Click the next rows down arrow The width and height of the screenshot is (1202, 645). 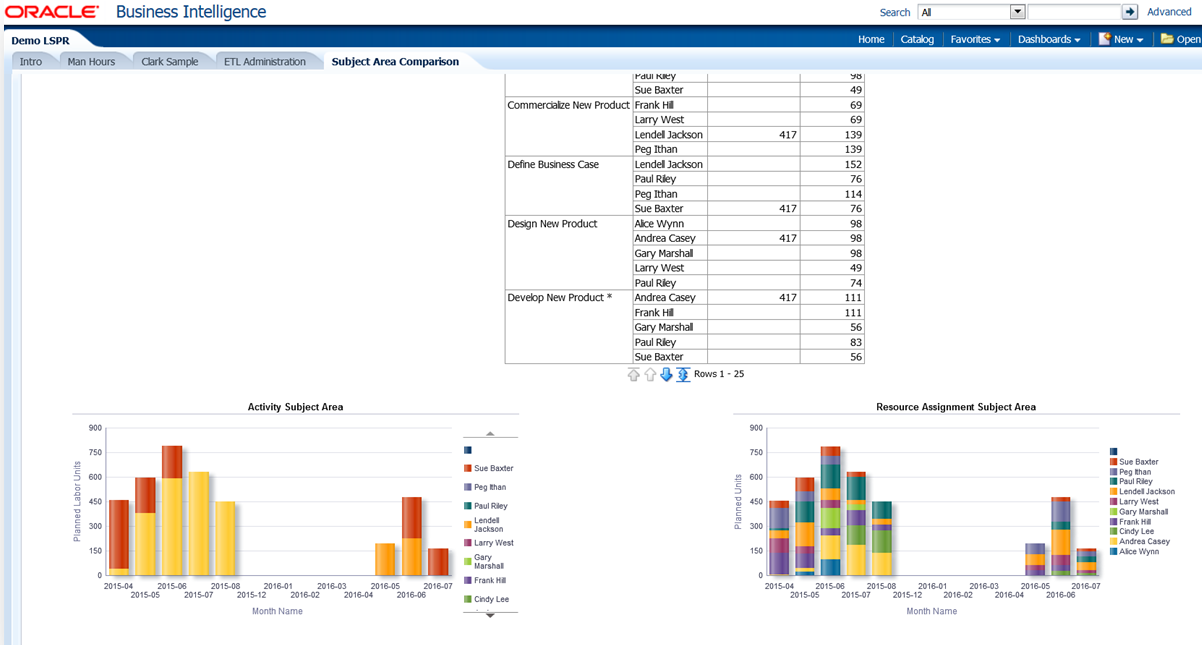point(666,374)
